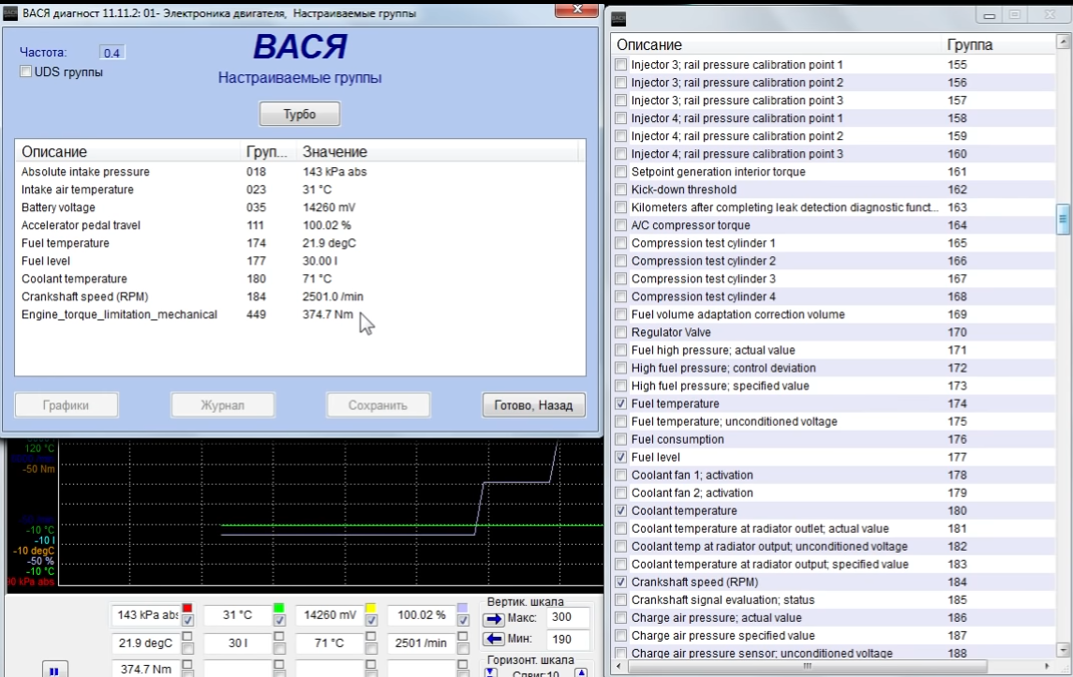Select the Battery voltage row in the measurements table
This screenshot has width=1073, height=677.
coord(58,208)
